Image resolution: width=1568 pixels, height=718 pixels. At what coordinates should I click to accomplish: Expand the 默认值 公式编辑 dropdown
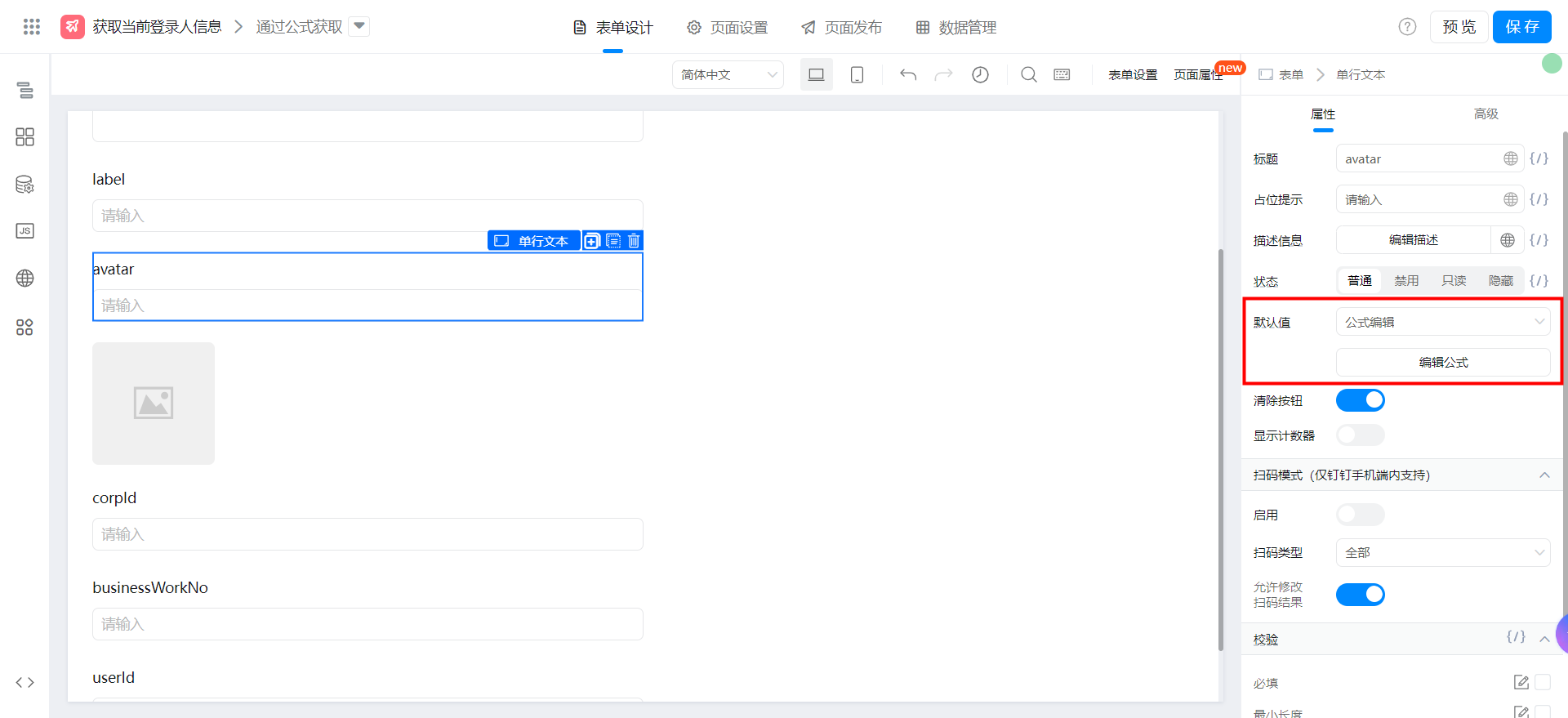pos(1442,322)
